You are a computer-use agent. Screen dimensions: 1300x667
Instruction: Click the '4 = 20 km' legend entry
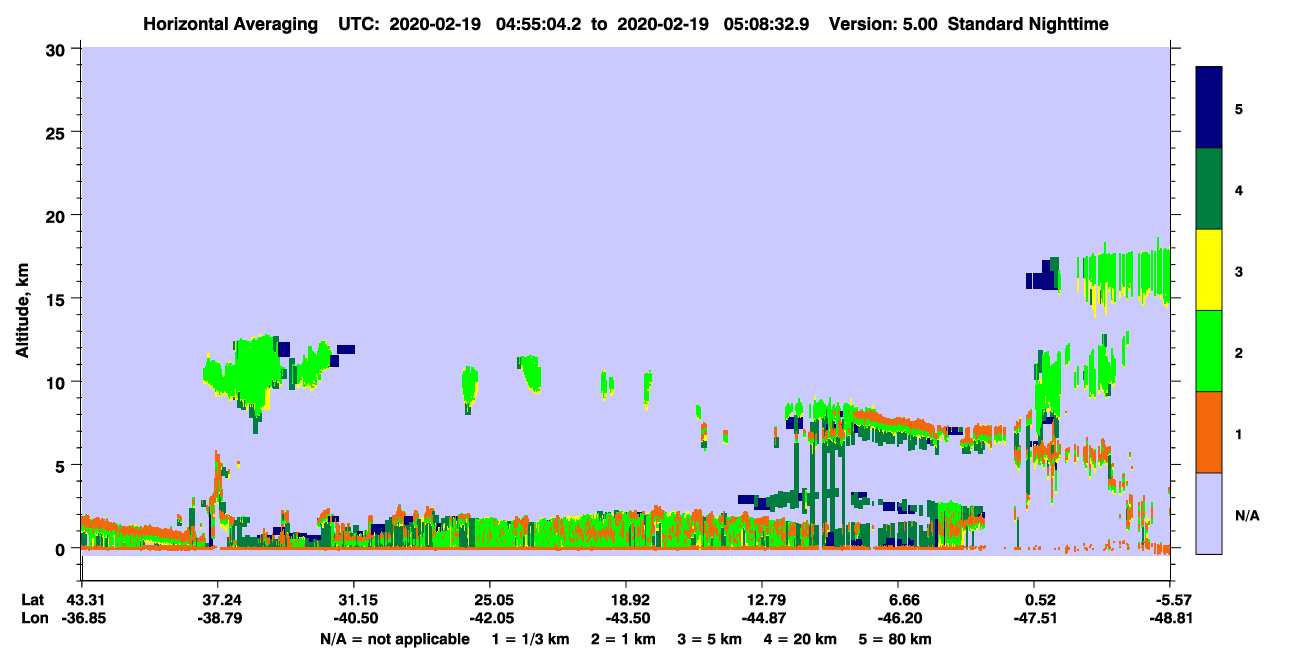[x=801, y=639]
